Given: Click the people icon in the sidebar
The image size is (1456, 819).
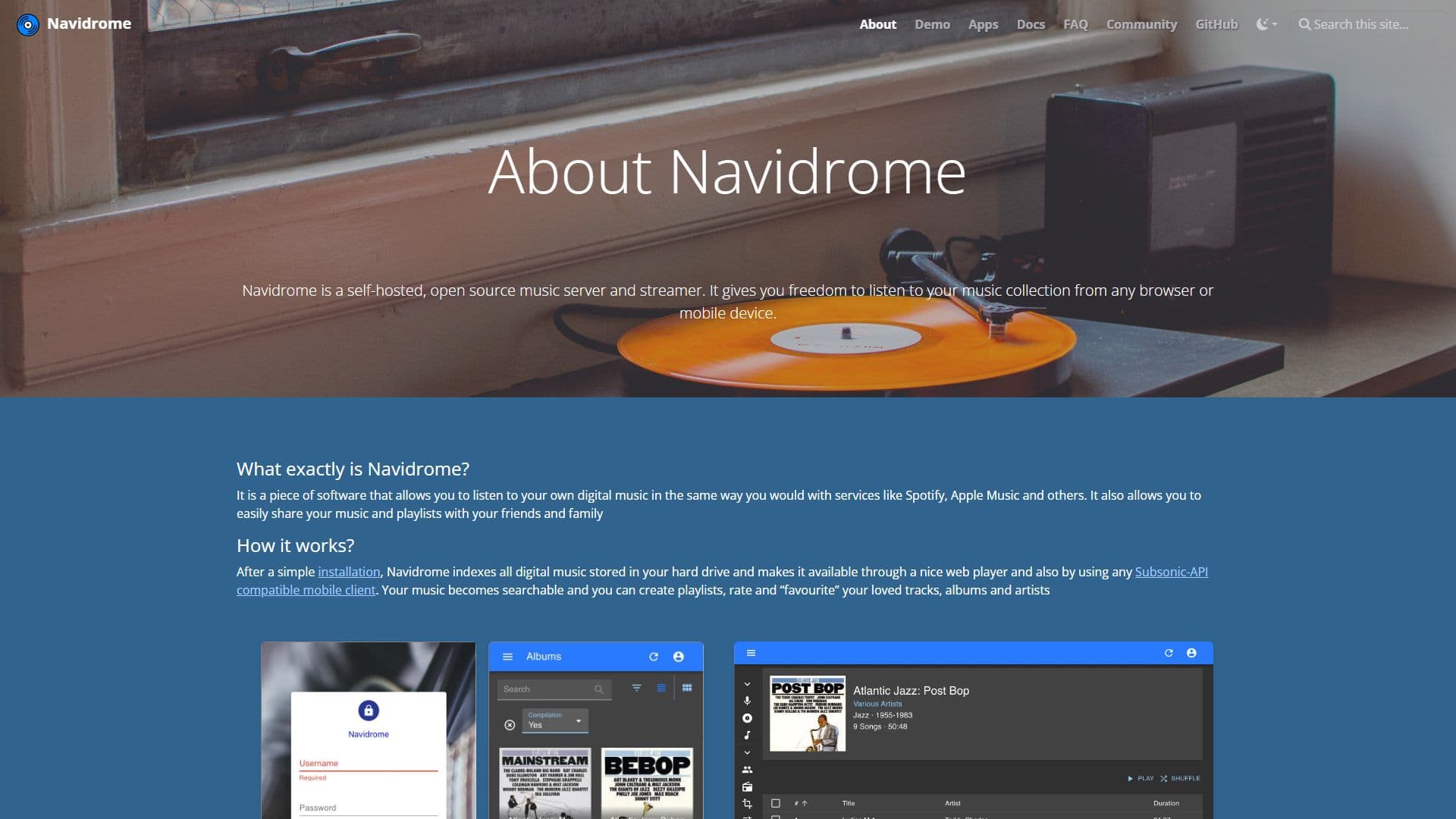Looking at the screenshot, I should 747,770.
